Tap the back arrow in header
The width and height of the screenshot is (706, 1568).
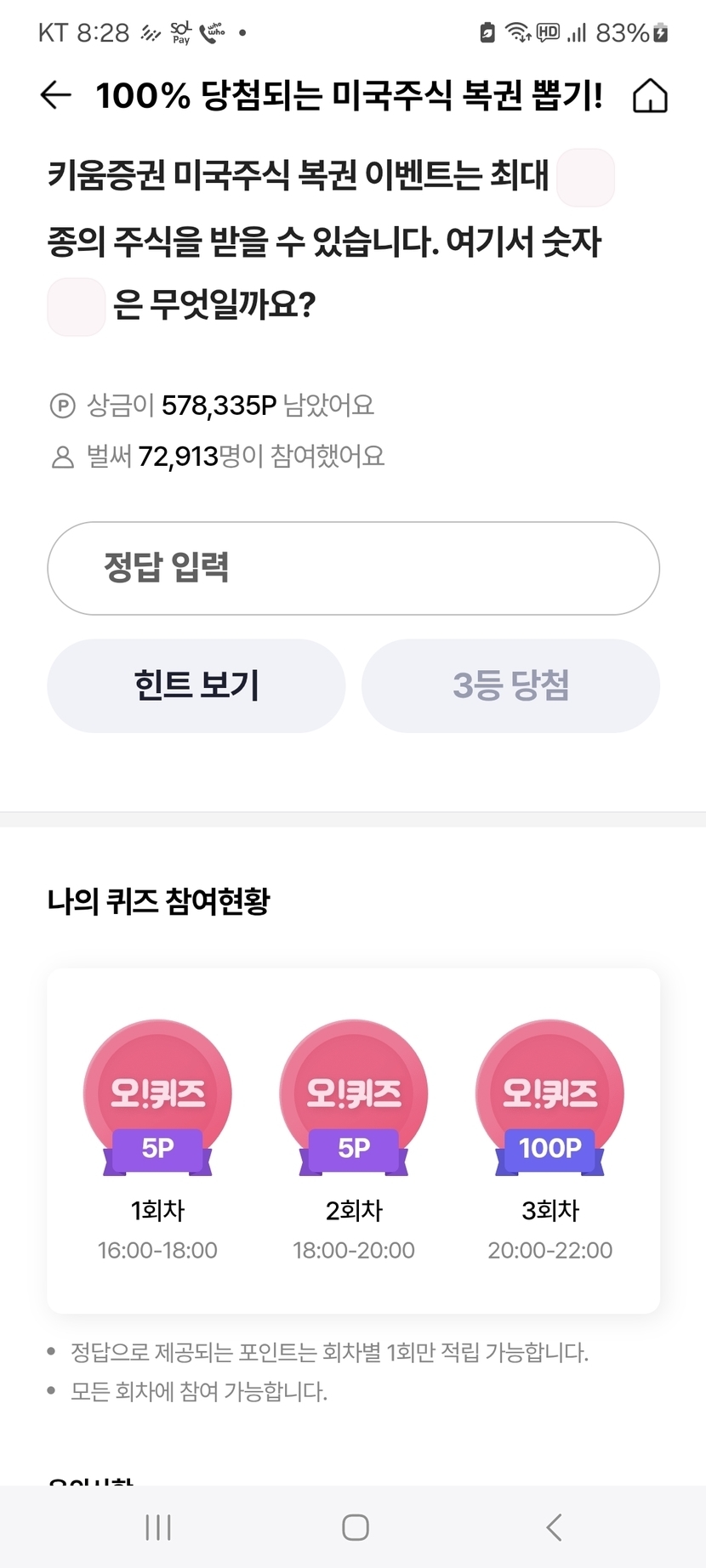click(56, 95)
